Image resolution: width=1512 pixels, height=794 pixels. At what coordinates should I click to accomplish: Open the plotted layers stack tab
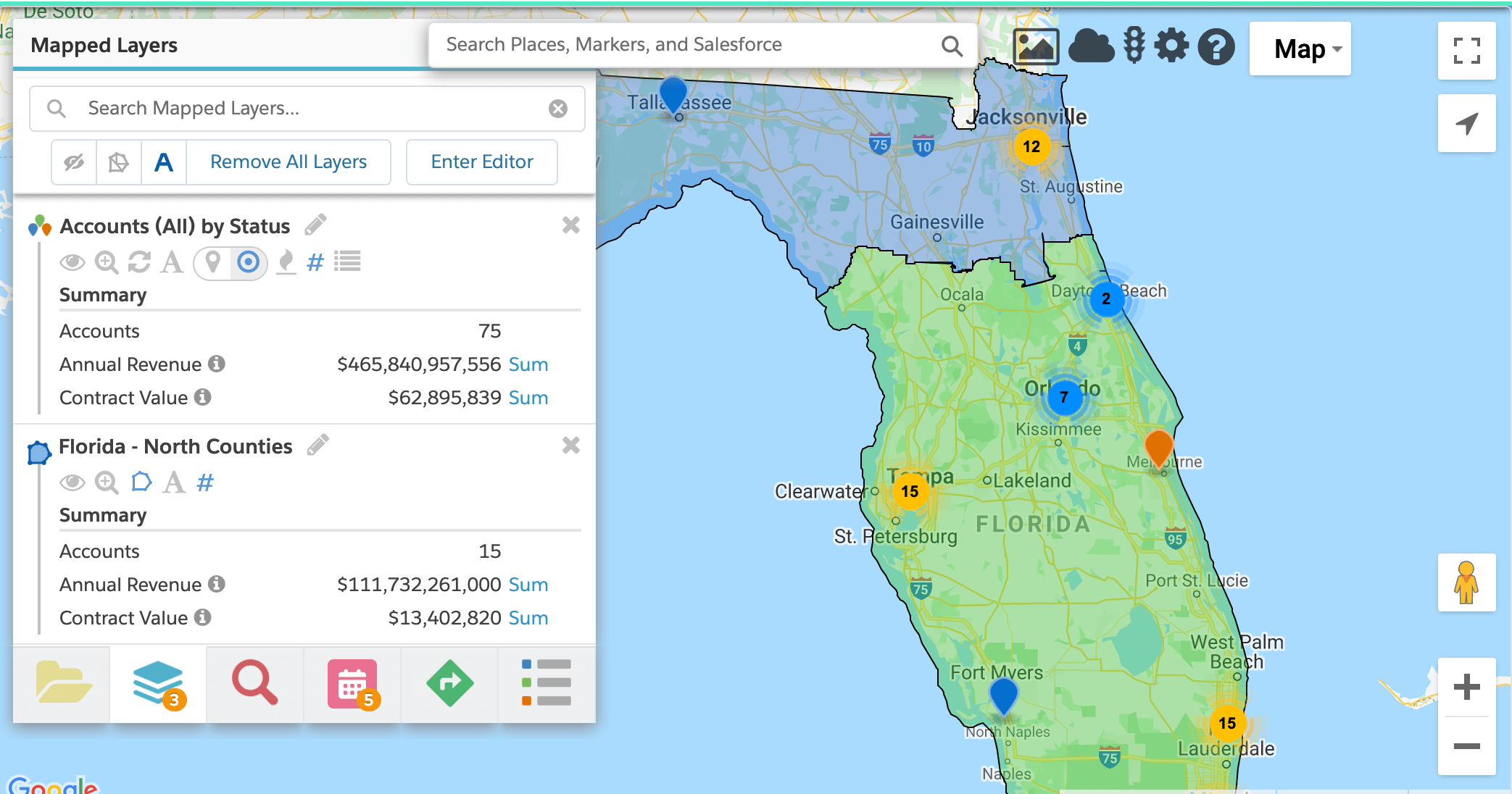pyautogui.click(x=158, y=683)
